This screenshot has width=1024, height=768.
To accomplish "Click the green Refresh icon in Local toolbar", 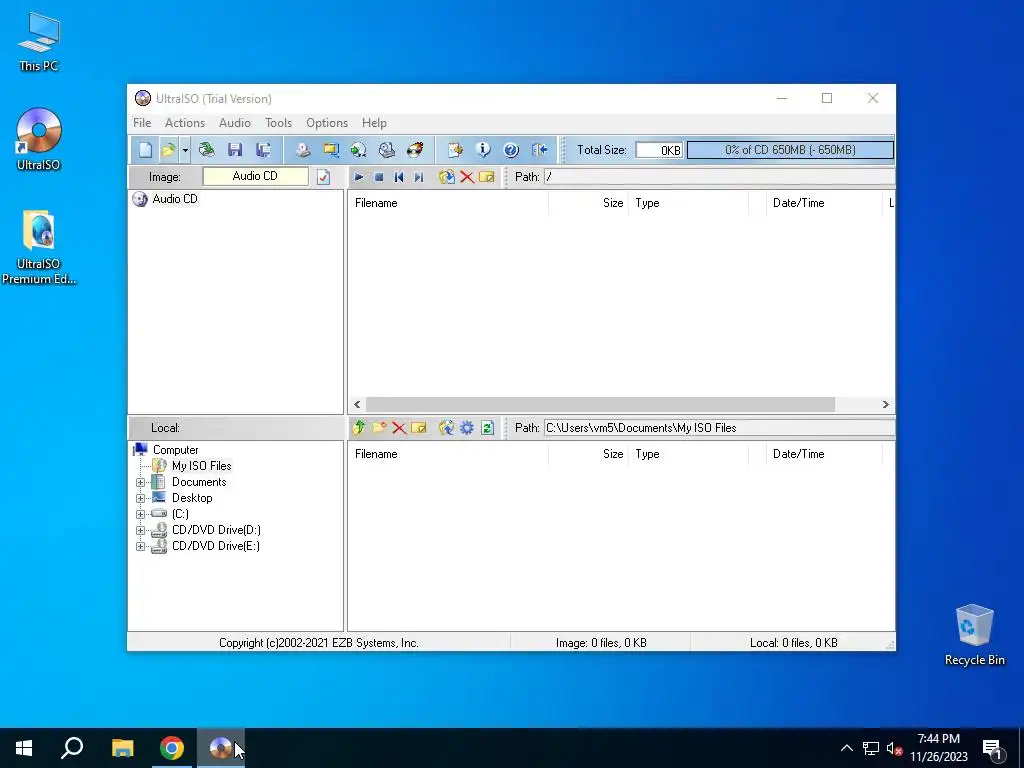I will pyautogui.click(x=487, y=428).
